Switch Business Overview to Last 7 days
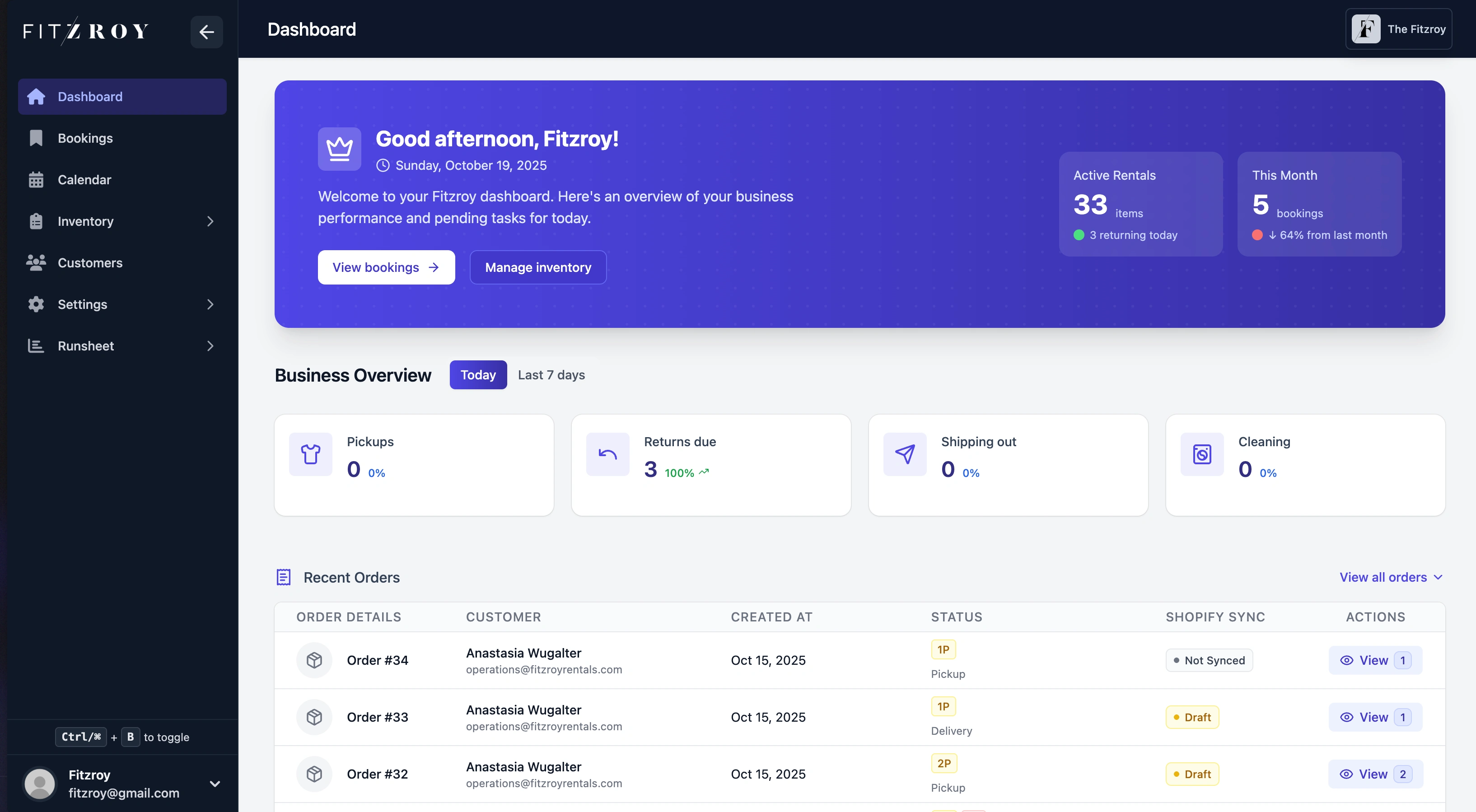Image resolution: width=1476 pixels, height=812 pixels. click(x=551, y=375)
